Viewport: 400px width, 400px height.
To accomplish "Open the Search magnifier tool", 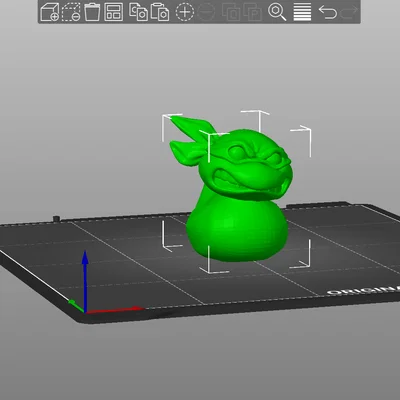I will tap(277, 12).
